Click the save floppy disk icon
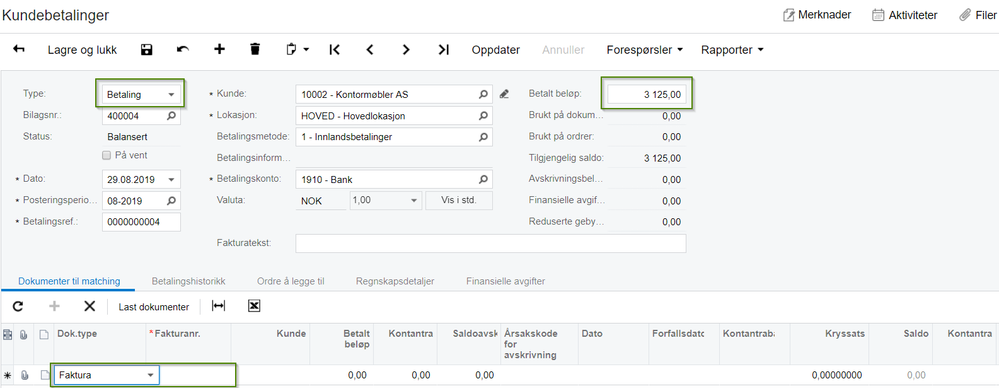The width and height of the screenshot is (999, 388). click(147, 50)
